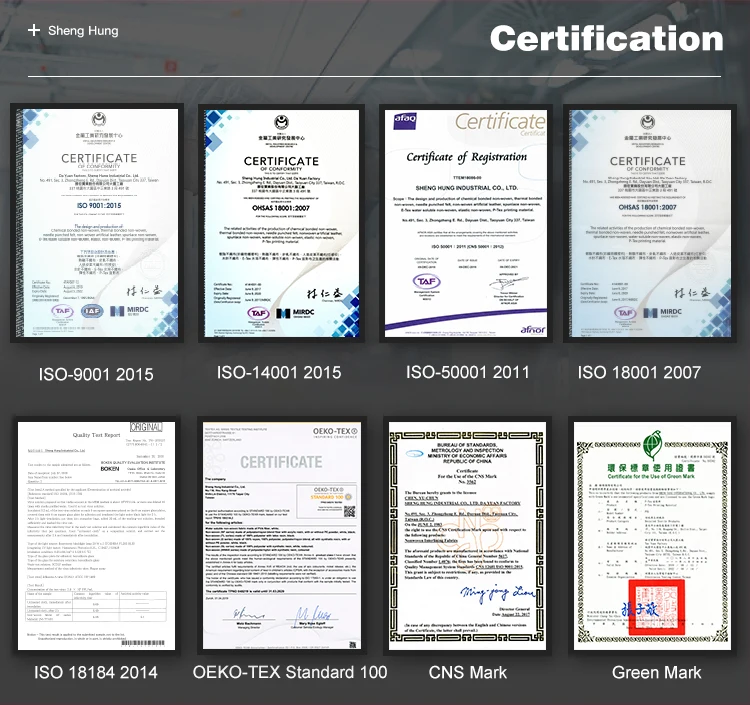Click the Certificate for the Use of Green Mark title
Screen dimensions: 750x705
pos(651,476)
